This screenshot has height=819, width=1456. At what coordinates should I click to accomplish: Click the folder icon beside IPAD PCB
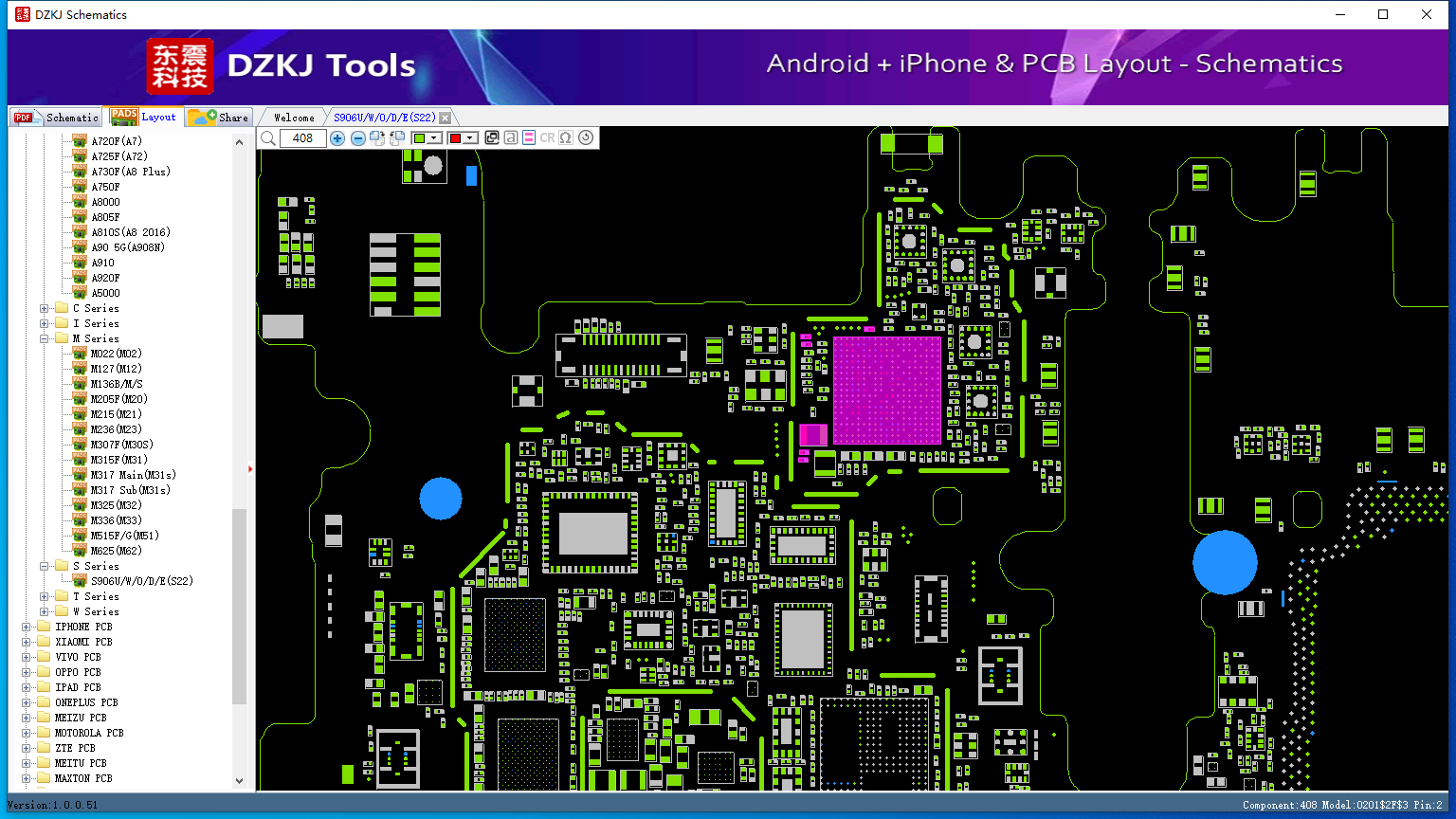click(x=44, y=687)
